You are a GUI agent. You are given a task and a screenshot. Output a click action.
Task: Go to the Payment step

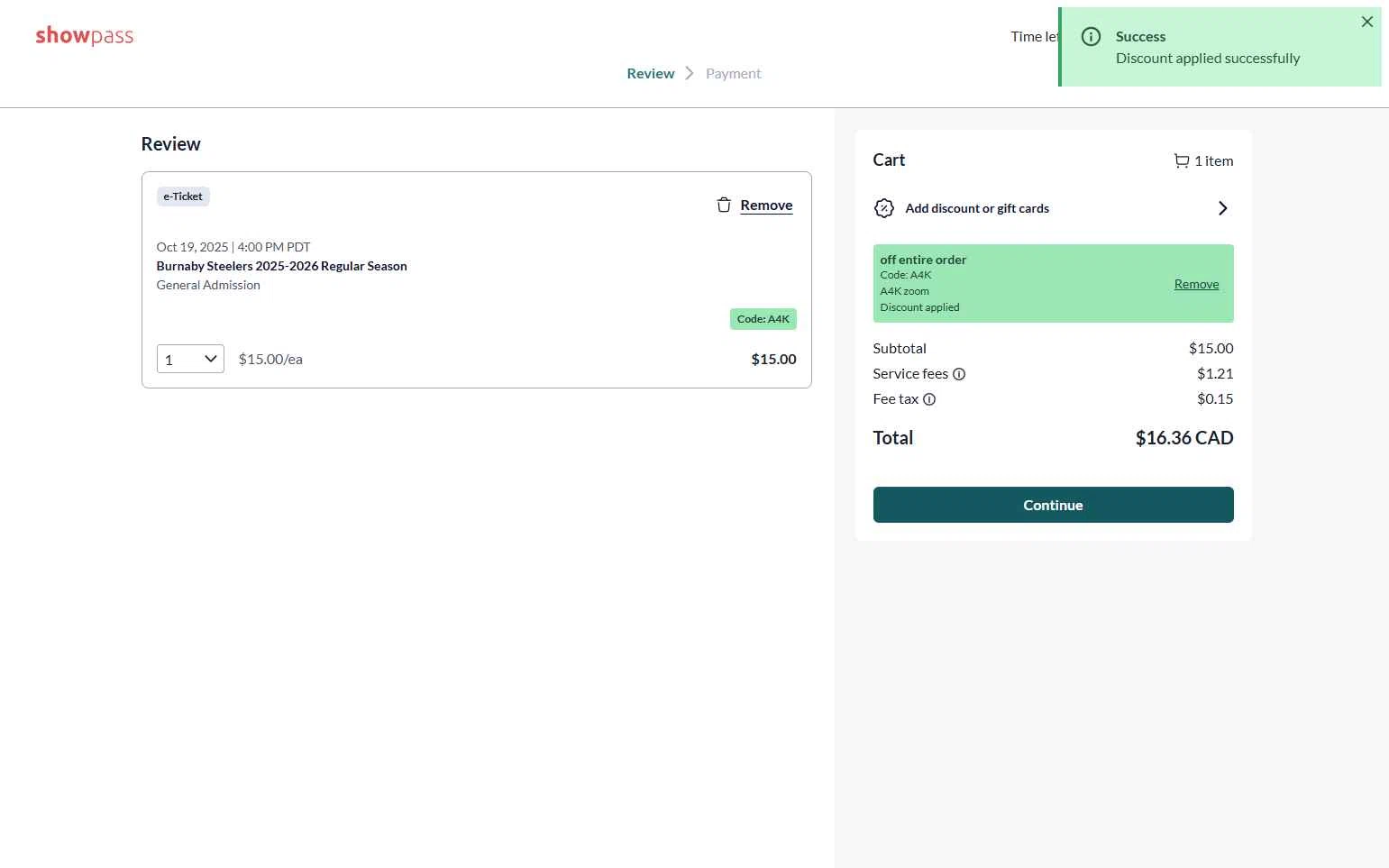coord(733,74)
